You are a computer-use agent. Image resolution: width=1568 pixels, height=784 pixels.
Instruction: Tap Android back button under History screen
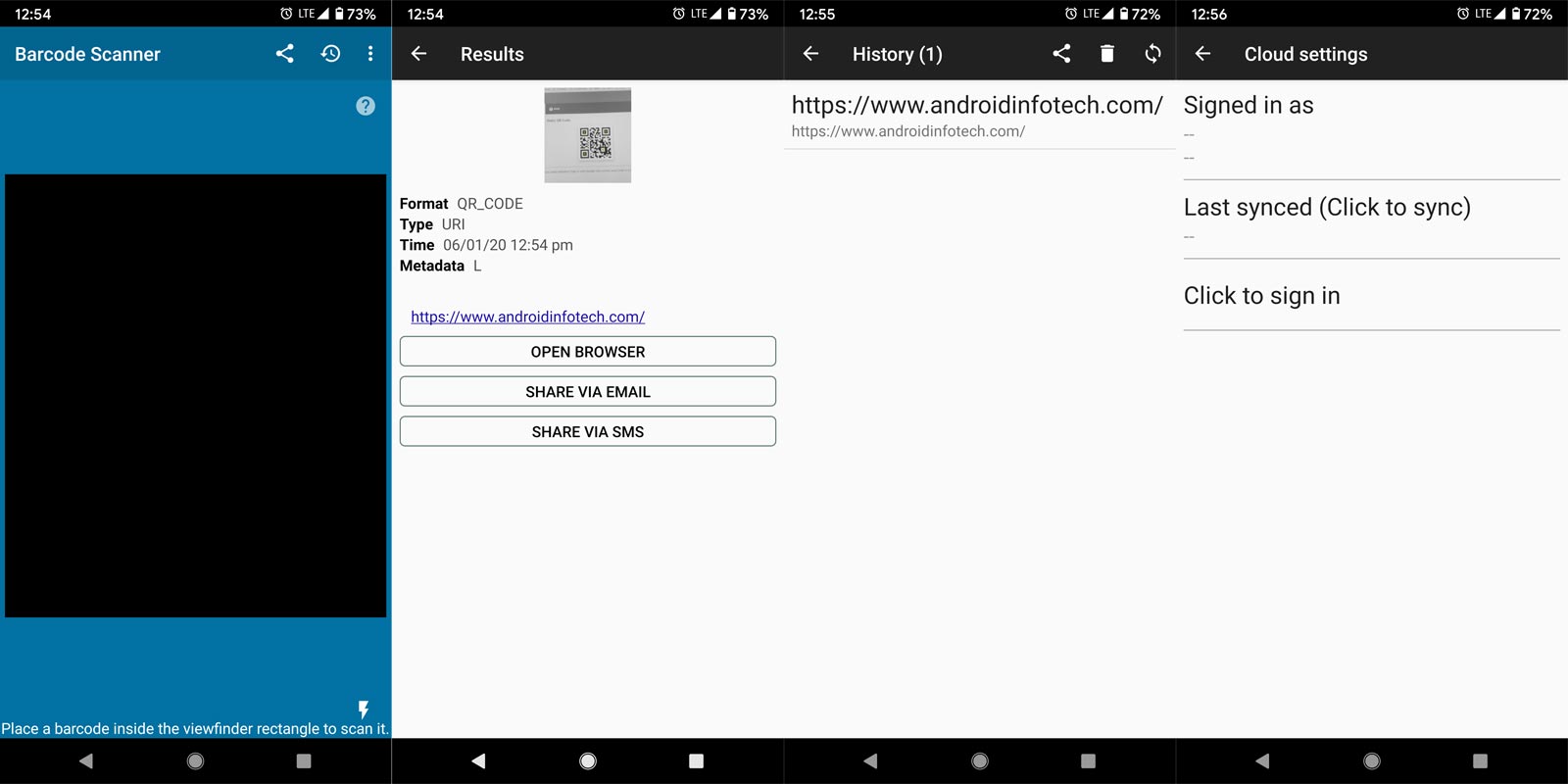click(x=870, y=760)
